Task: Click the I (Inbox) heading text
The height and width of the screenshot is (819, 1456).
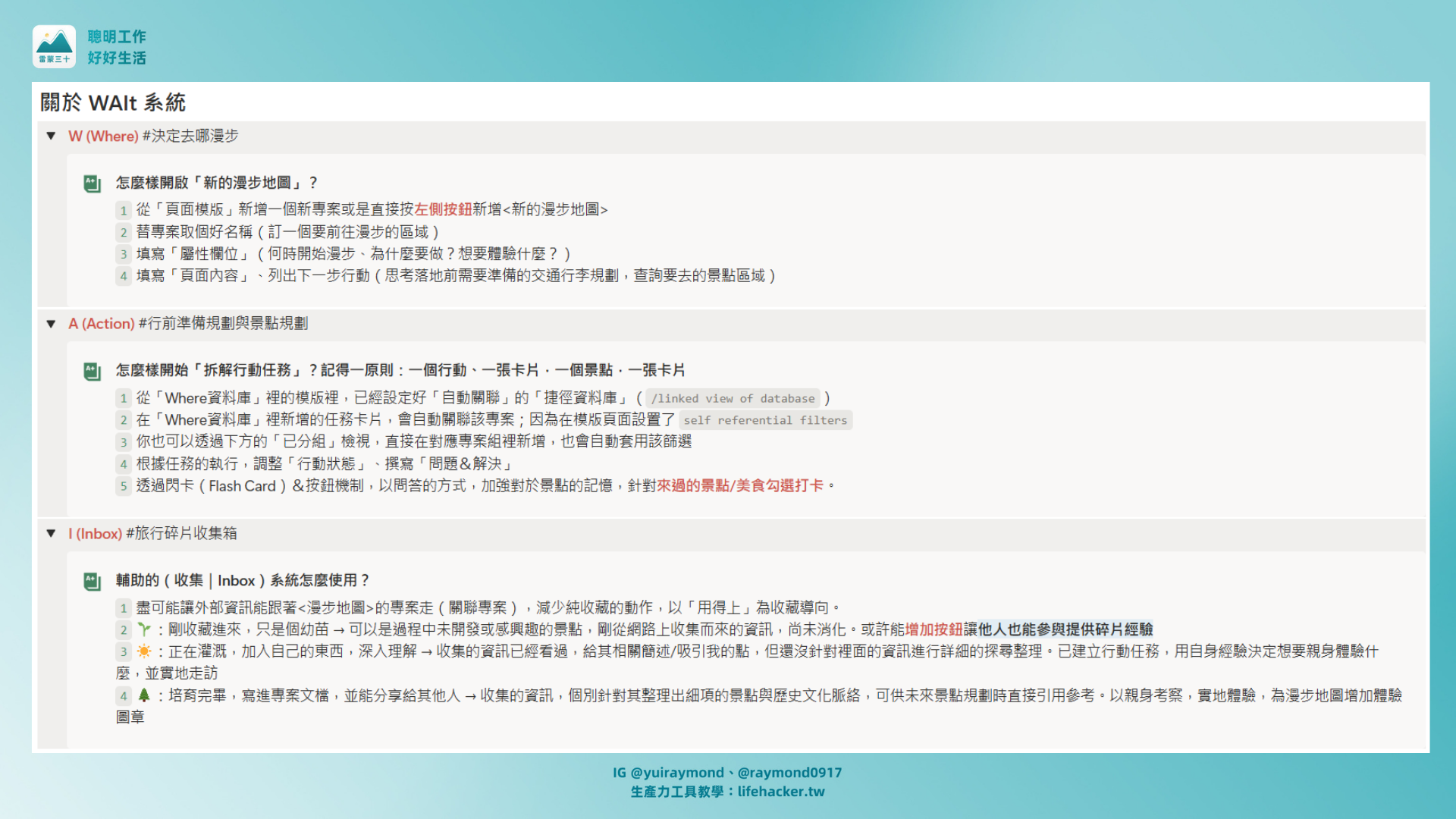Action: [x=96, y=534]
